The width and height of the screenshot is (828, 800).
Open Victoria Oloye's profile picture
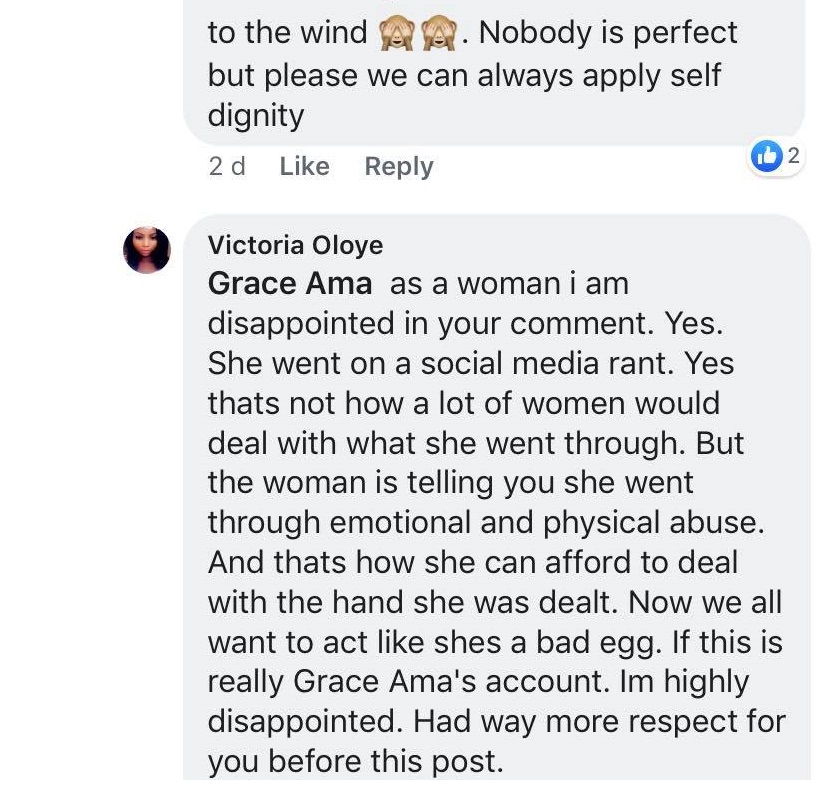[146, 249]
